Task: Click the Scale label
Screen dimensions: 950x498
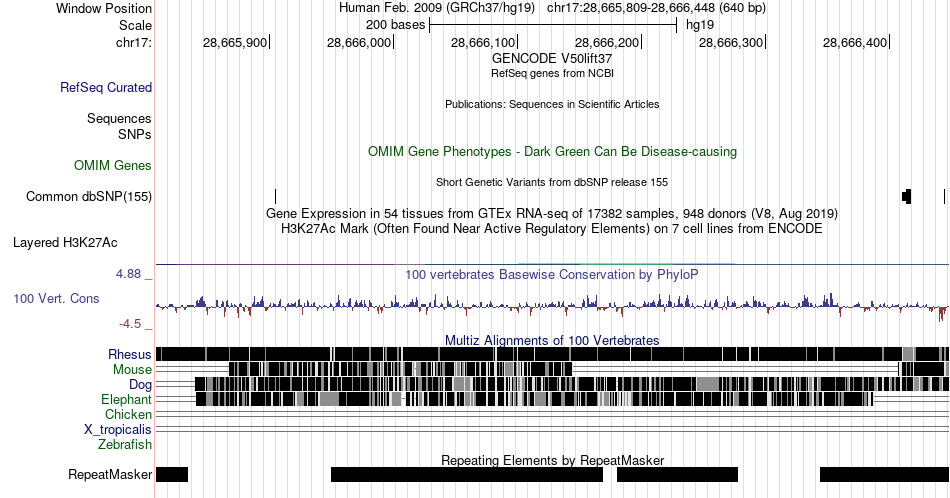Action: click(135, 25)
